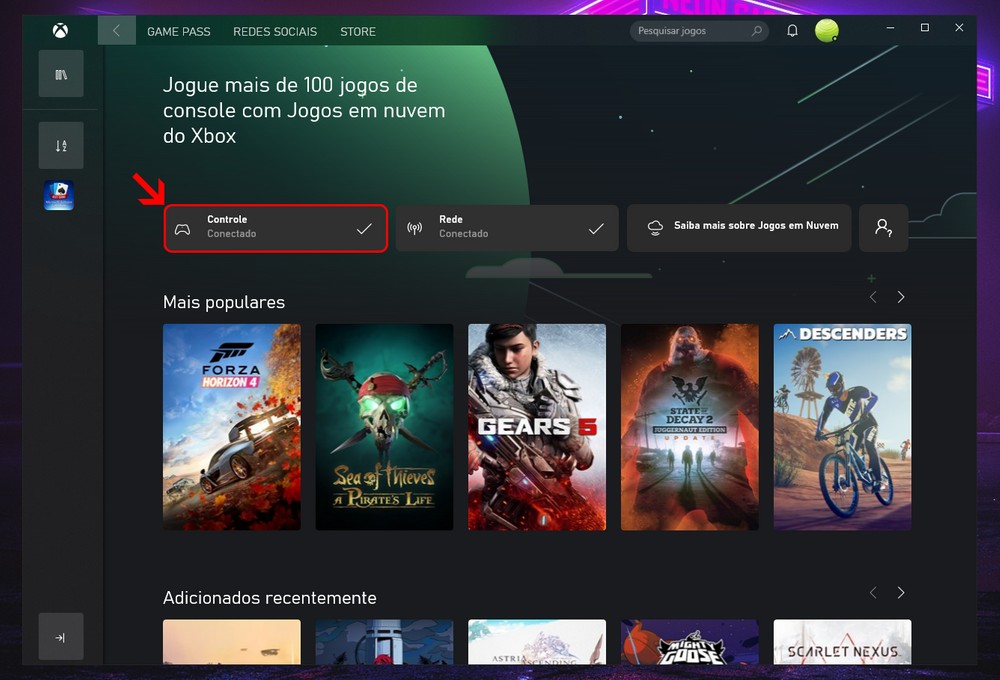Screen dimensions: 1000x680
Task: Minimize the Xbox app window
Action: [x=890, y=27]
